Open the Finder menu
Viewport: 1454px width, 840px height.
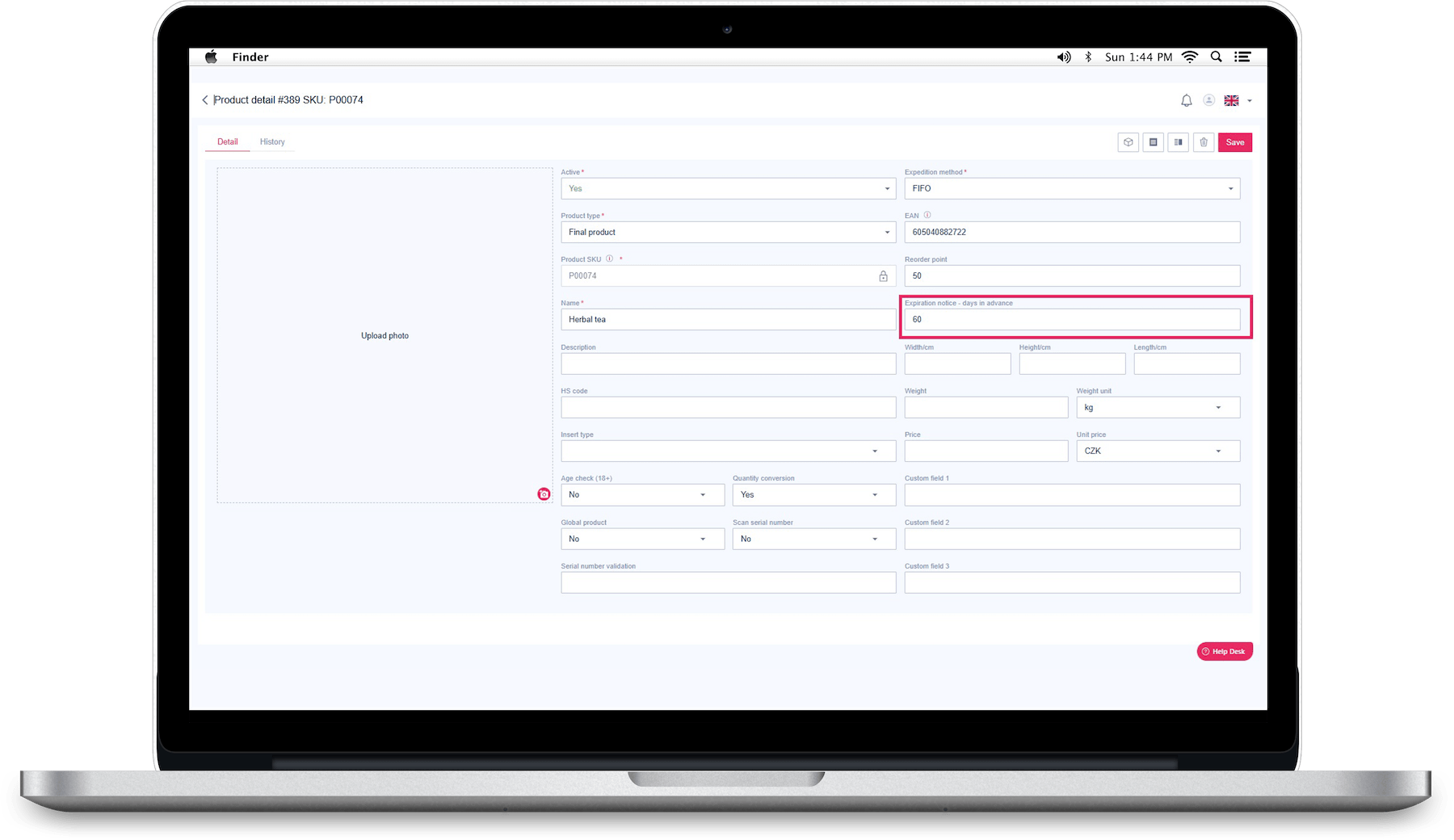click(250, 57)
